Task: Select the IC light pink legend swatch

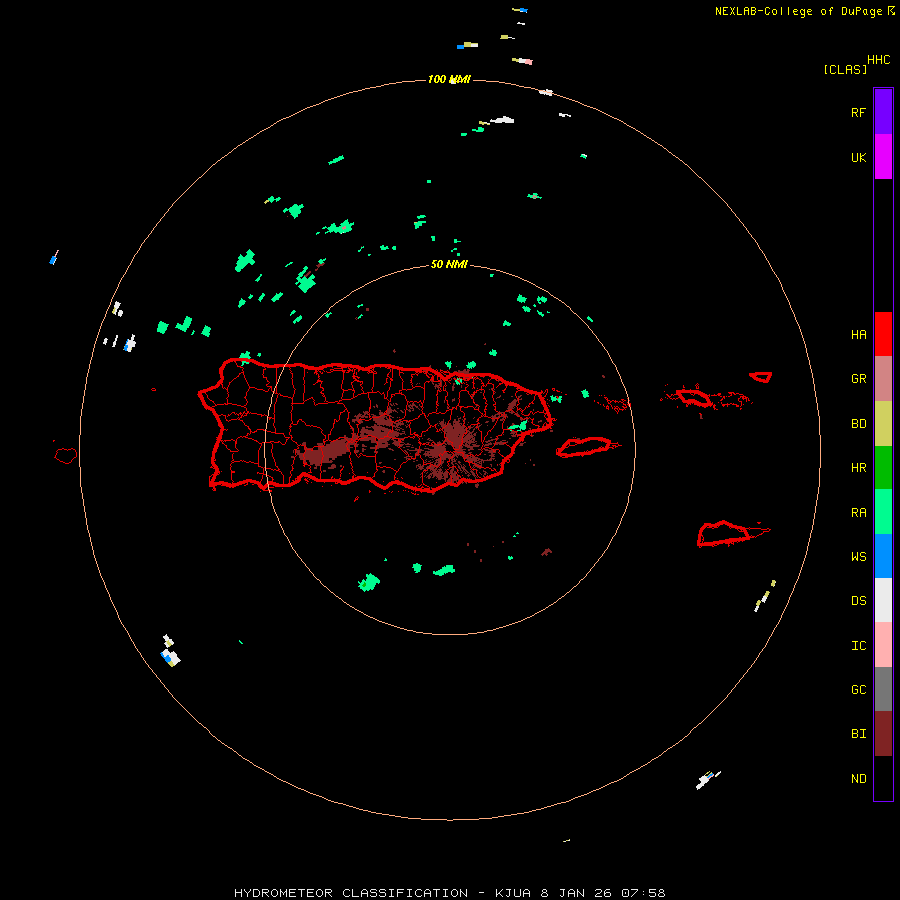Action: 883,645
